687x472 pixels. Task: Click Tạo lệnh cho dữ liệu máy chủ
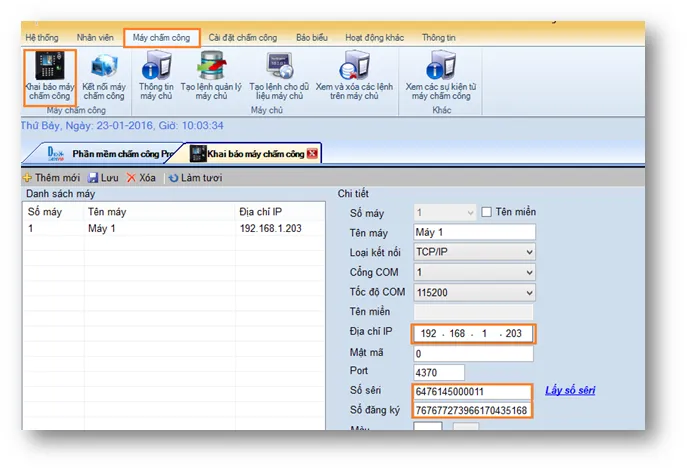[x=279, y=75]
